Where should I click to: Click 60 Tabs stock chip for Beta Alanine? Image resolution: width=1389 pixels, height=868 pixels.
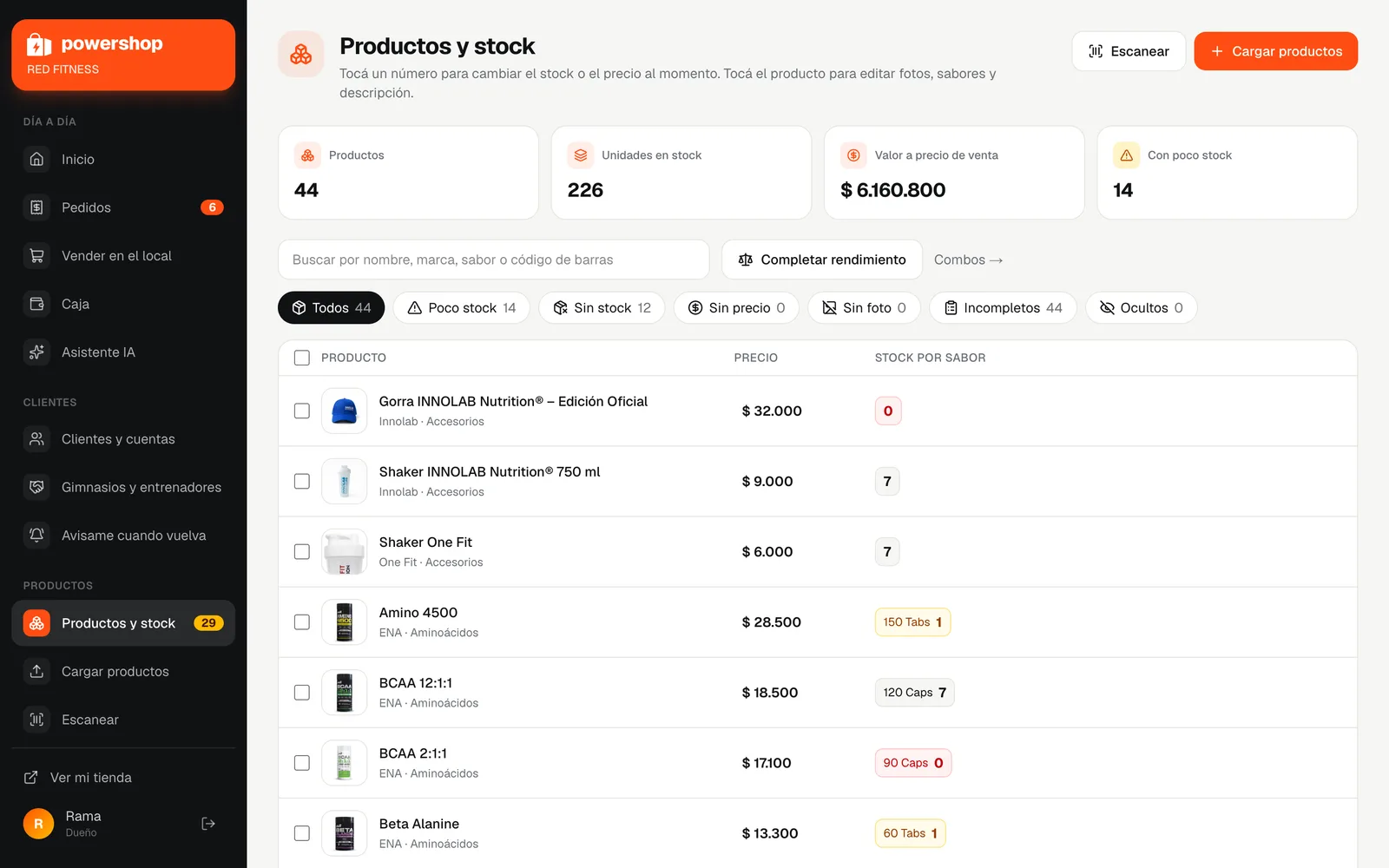[911, 832]
